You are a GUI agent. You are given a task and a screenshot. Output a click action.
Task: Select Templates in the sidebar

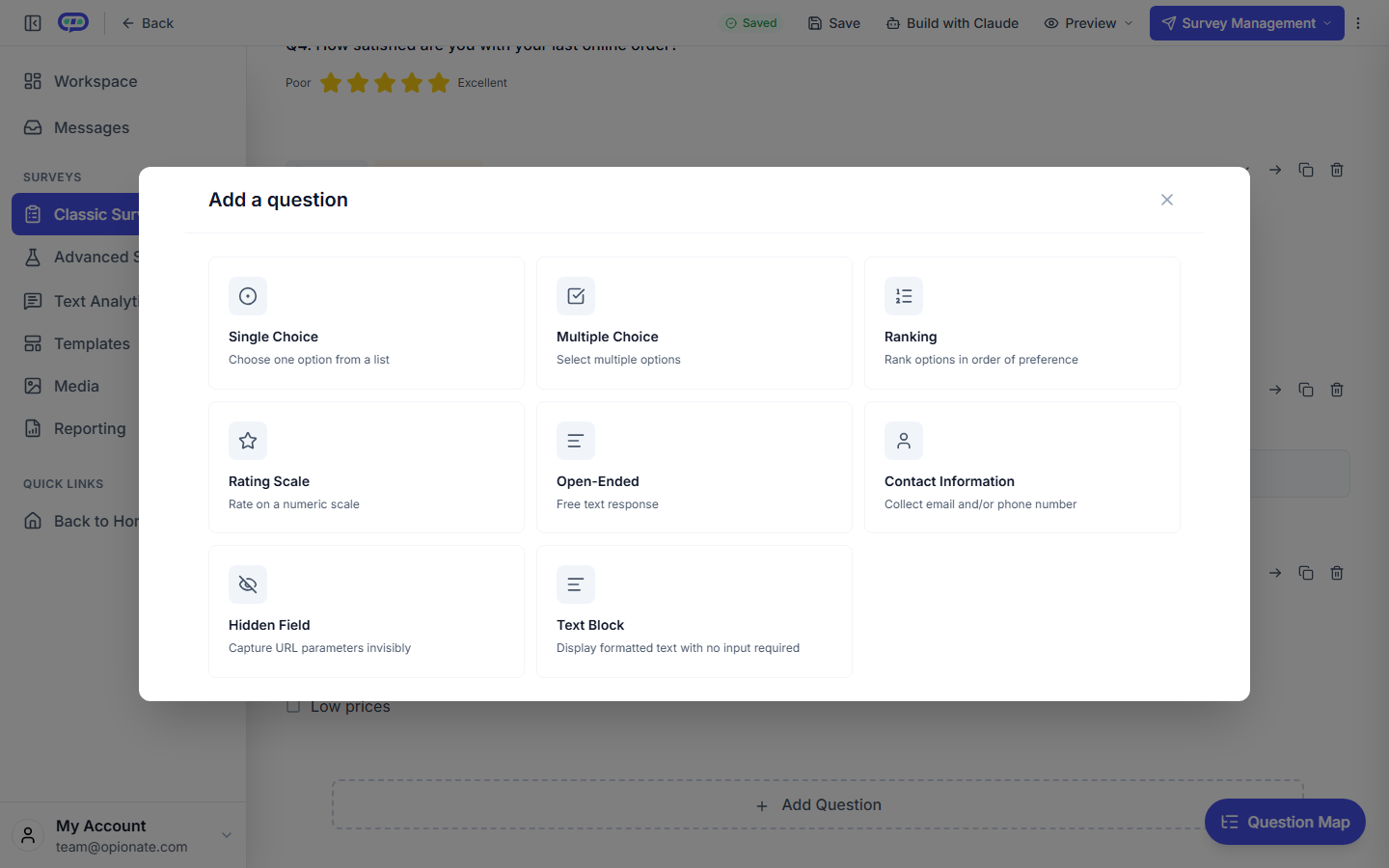point(77,343)
